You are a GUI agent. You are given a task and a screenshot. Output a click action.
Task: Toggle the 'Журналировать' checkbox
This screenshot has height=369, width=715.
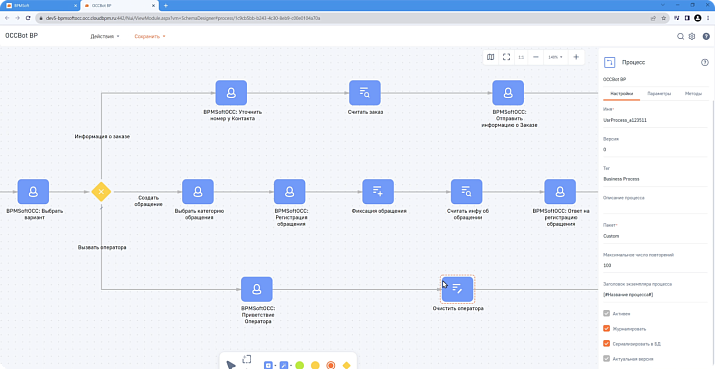[x=606, y=328]
